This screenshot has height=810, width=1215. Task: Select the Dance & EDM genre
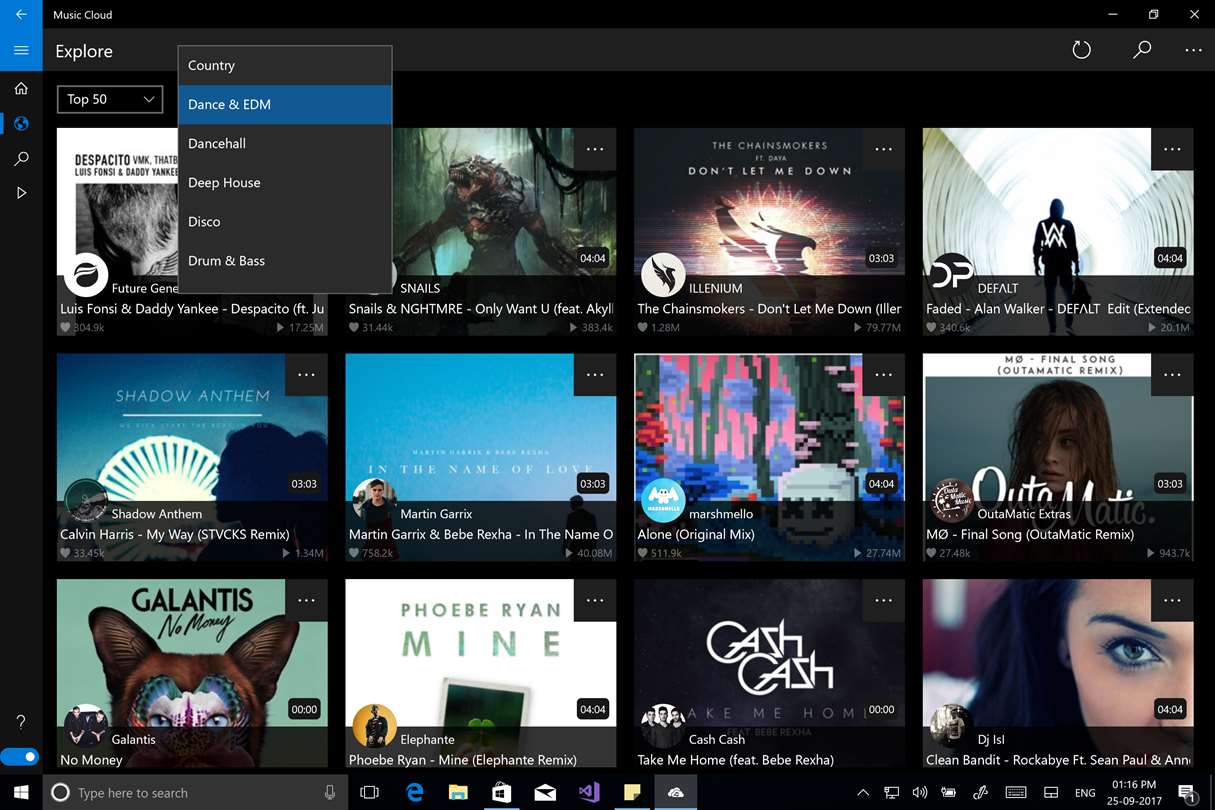click(285, 104)
